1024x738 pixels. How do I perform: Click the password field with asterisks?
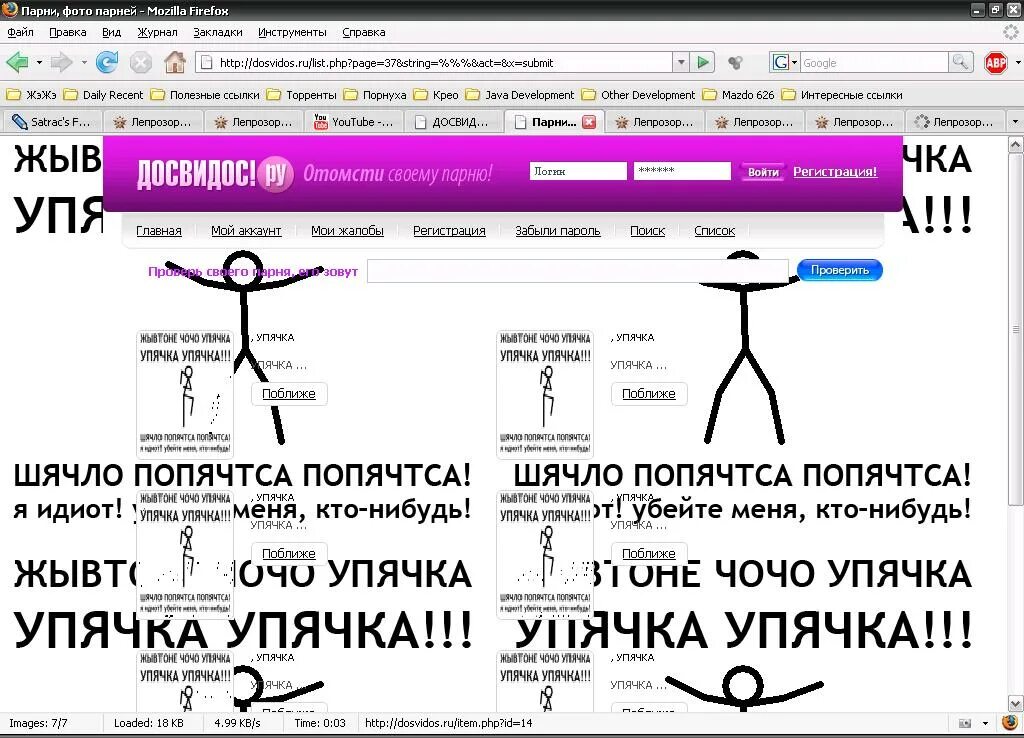click(x=682, y=171)
